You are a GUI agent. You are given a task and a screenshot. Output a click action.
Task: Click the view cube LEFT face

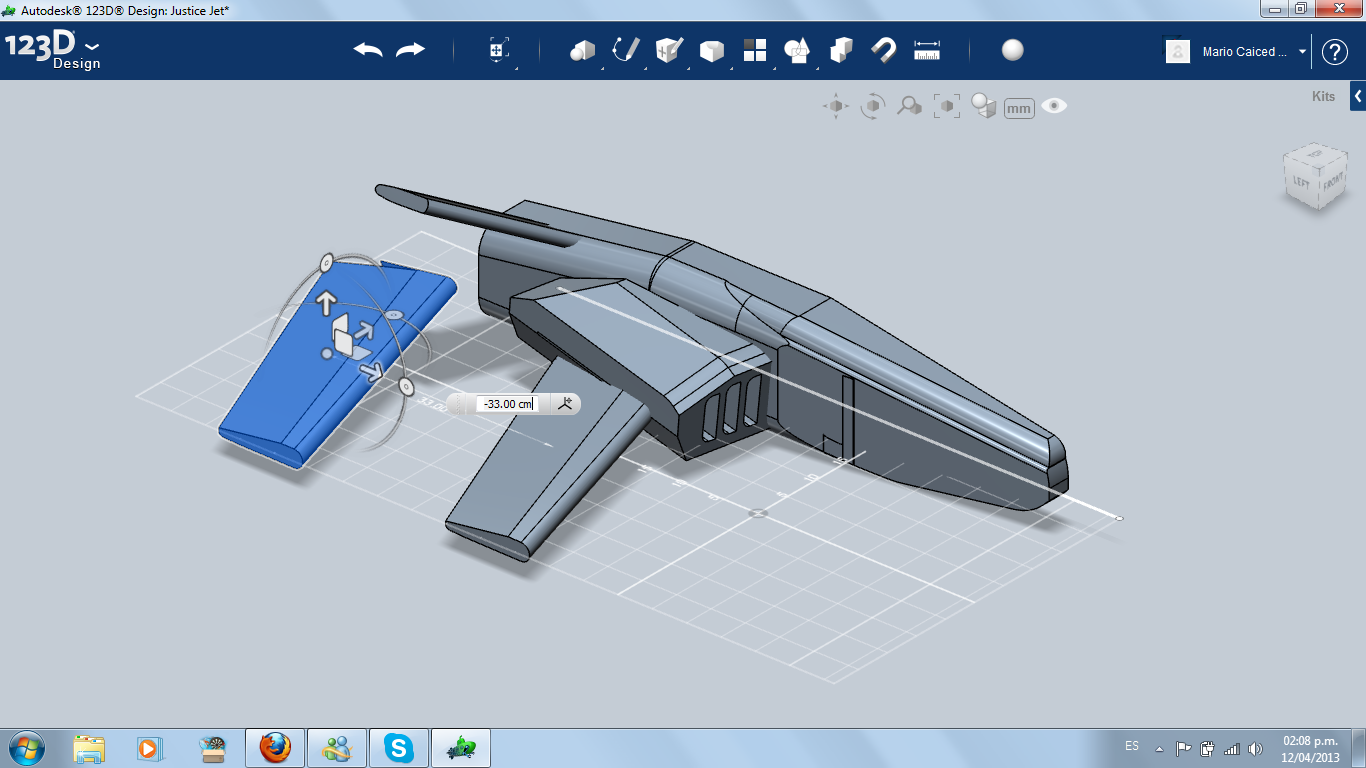coord(1301,182)
